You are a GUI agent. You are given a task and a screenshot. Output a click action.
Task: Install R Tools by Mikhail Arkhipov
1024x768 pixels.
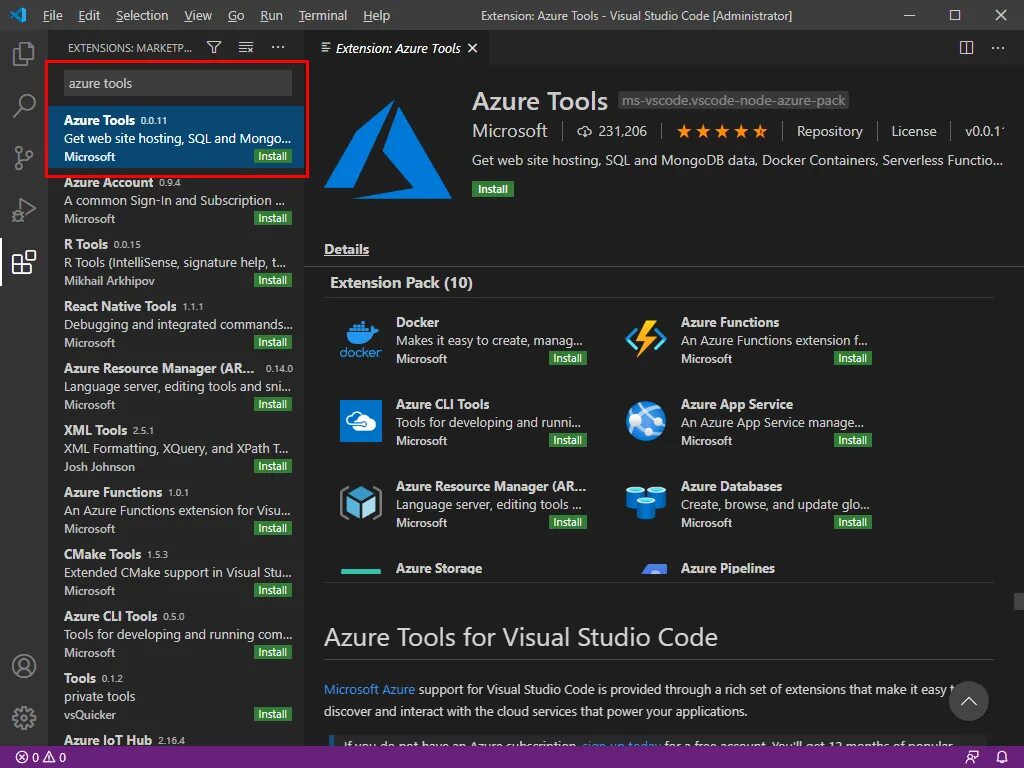click(x=272, y=280)
